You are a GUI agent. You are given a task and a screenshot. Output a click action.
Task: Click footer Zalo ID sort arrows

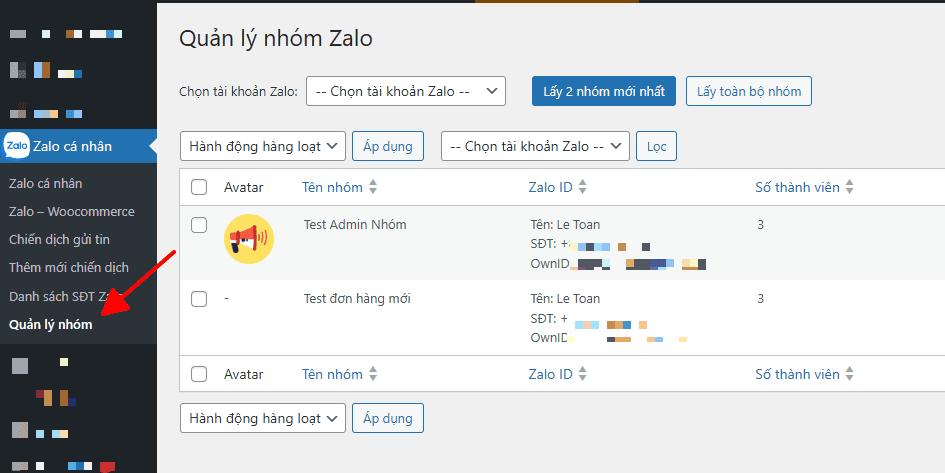(x=583, y=374)
